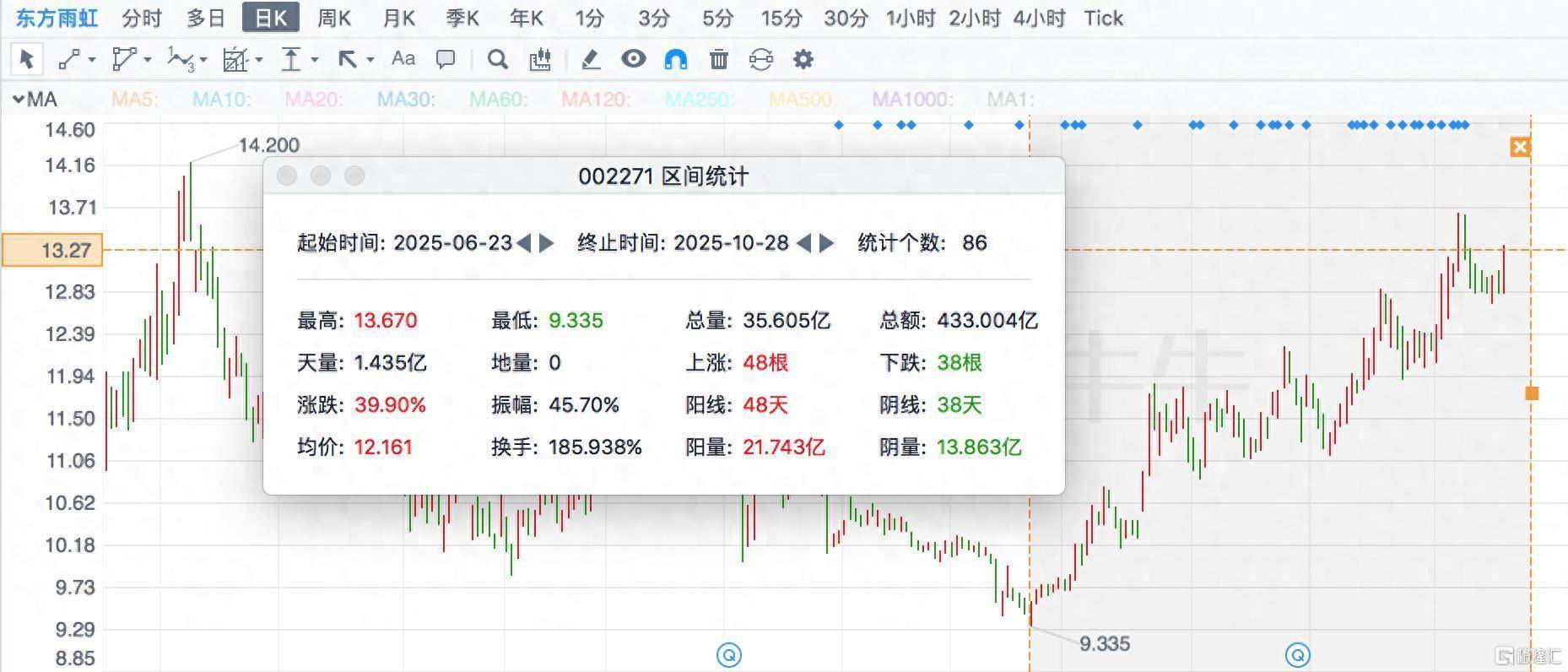Viewport: 1568px width, 672px height.
Task: Switch to the 分时 intraday tab
Action: tap(141, 18)
